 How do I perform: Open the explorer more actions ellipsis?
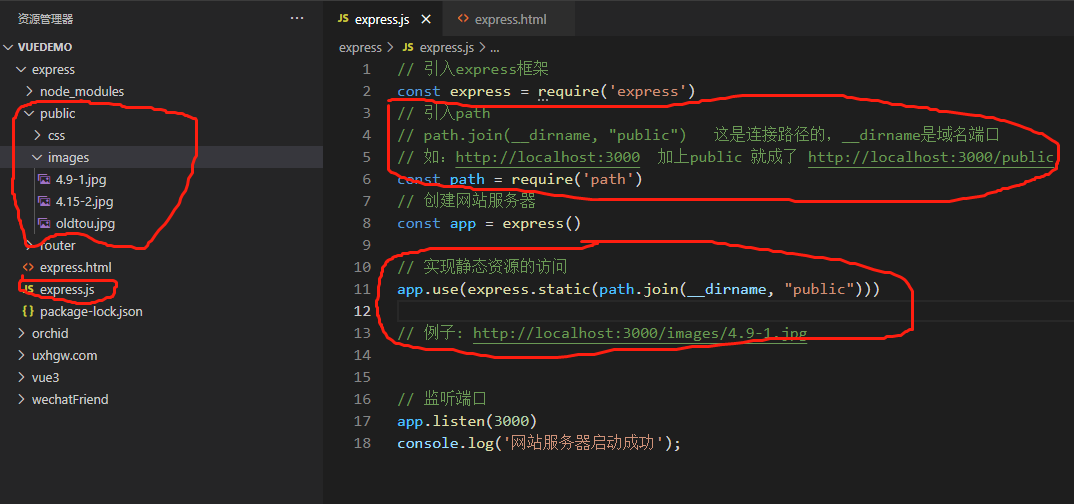click(297, 18)
